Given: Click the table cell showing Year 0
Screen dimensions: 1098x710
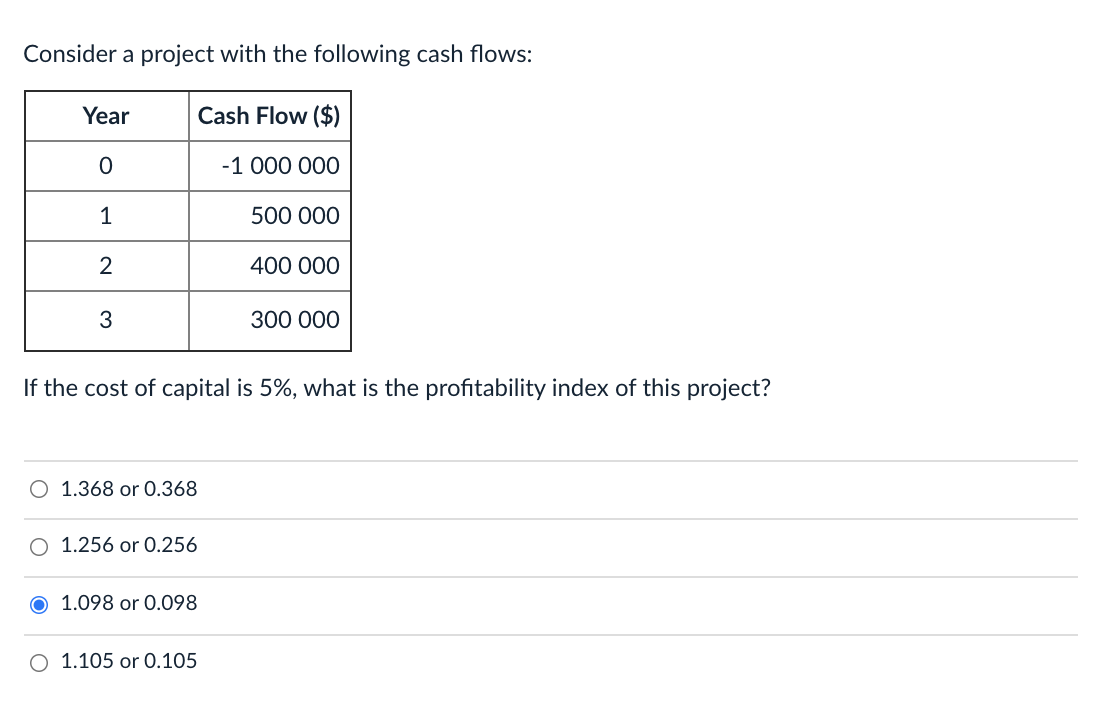Looking at the screenshot, I should point(106,165).
